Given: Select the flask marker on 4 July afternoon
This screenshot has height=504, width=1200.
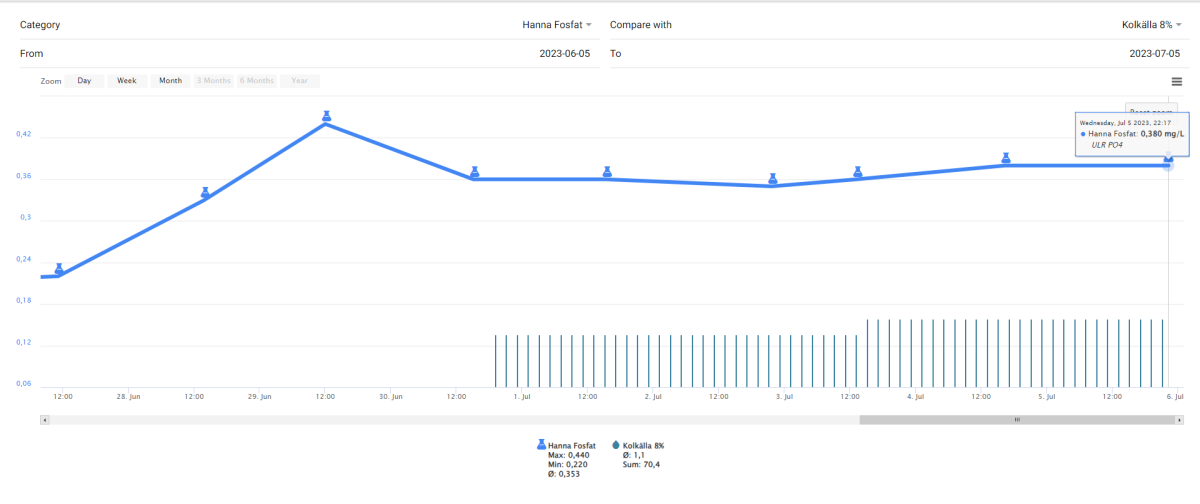Looking at the screenshot, I should (1007, 158).
